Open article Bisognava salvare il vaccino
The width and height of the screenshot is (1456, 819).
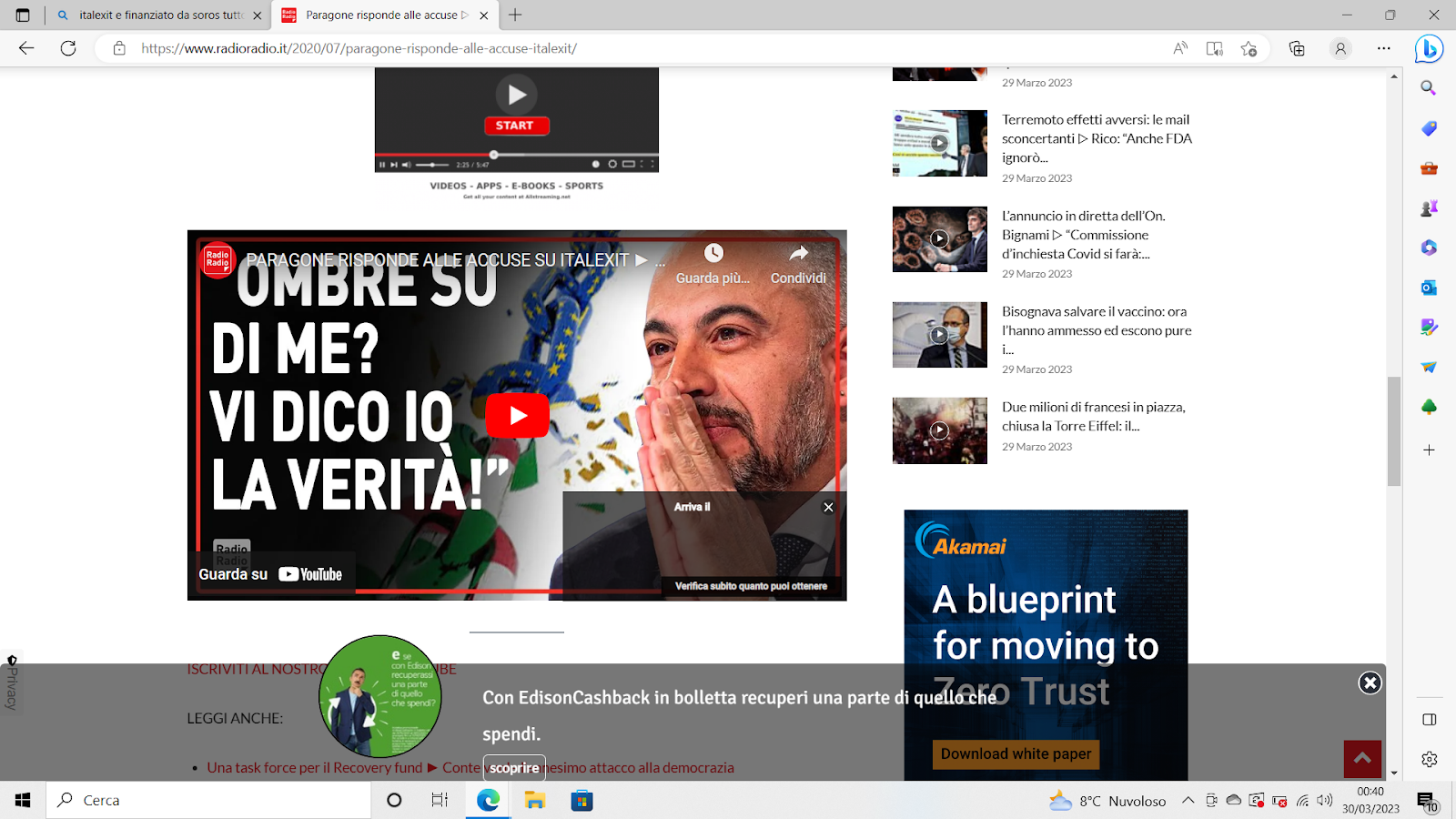point(1097,330)
